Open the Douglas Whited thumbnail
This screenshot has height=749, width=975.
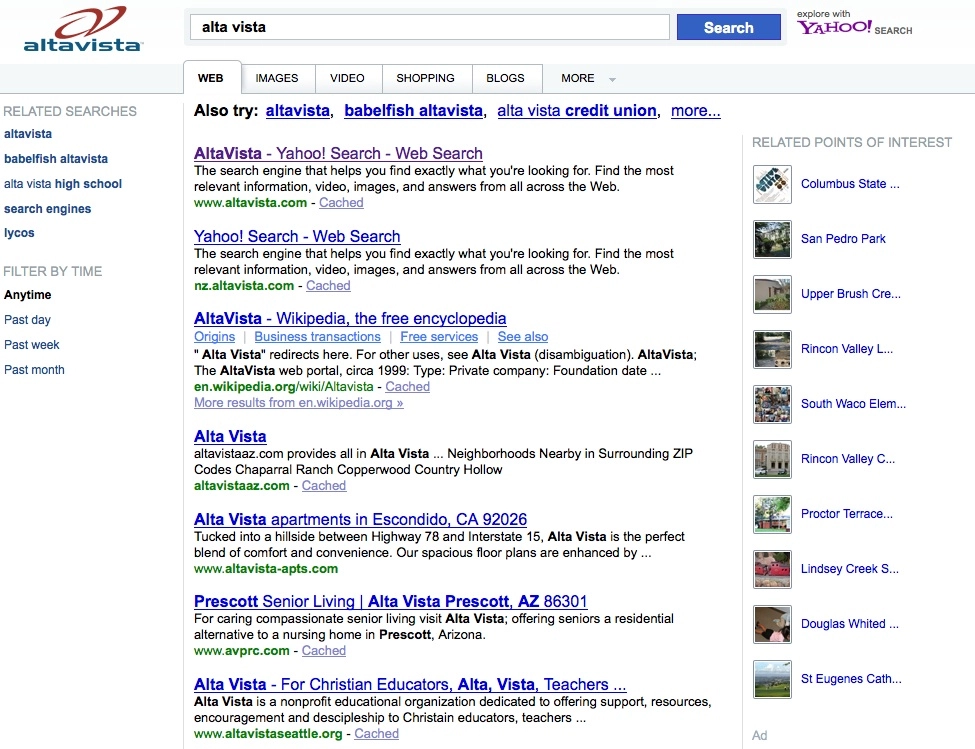(x=772, y=624)
